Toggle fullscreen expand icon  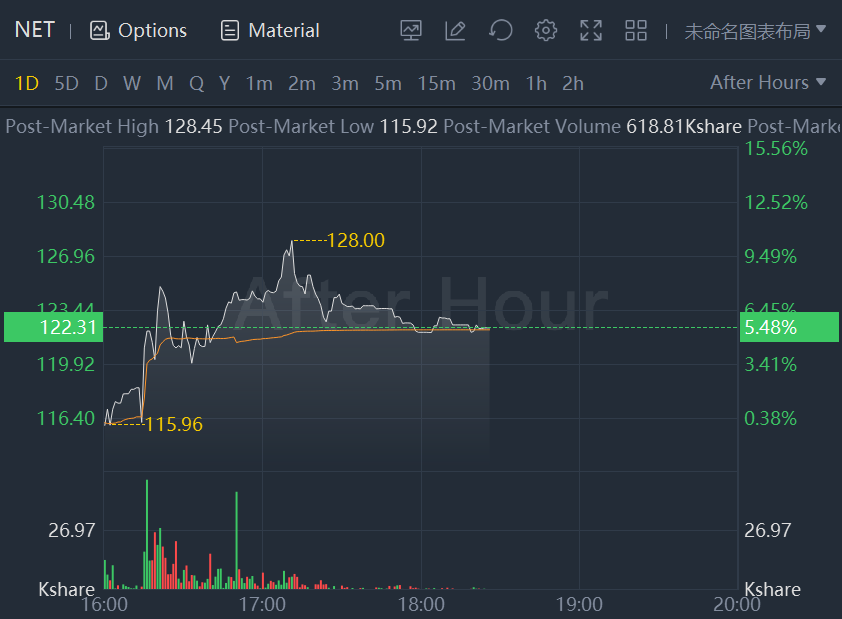[591, 31]
